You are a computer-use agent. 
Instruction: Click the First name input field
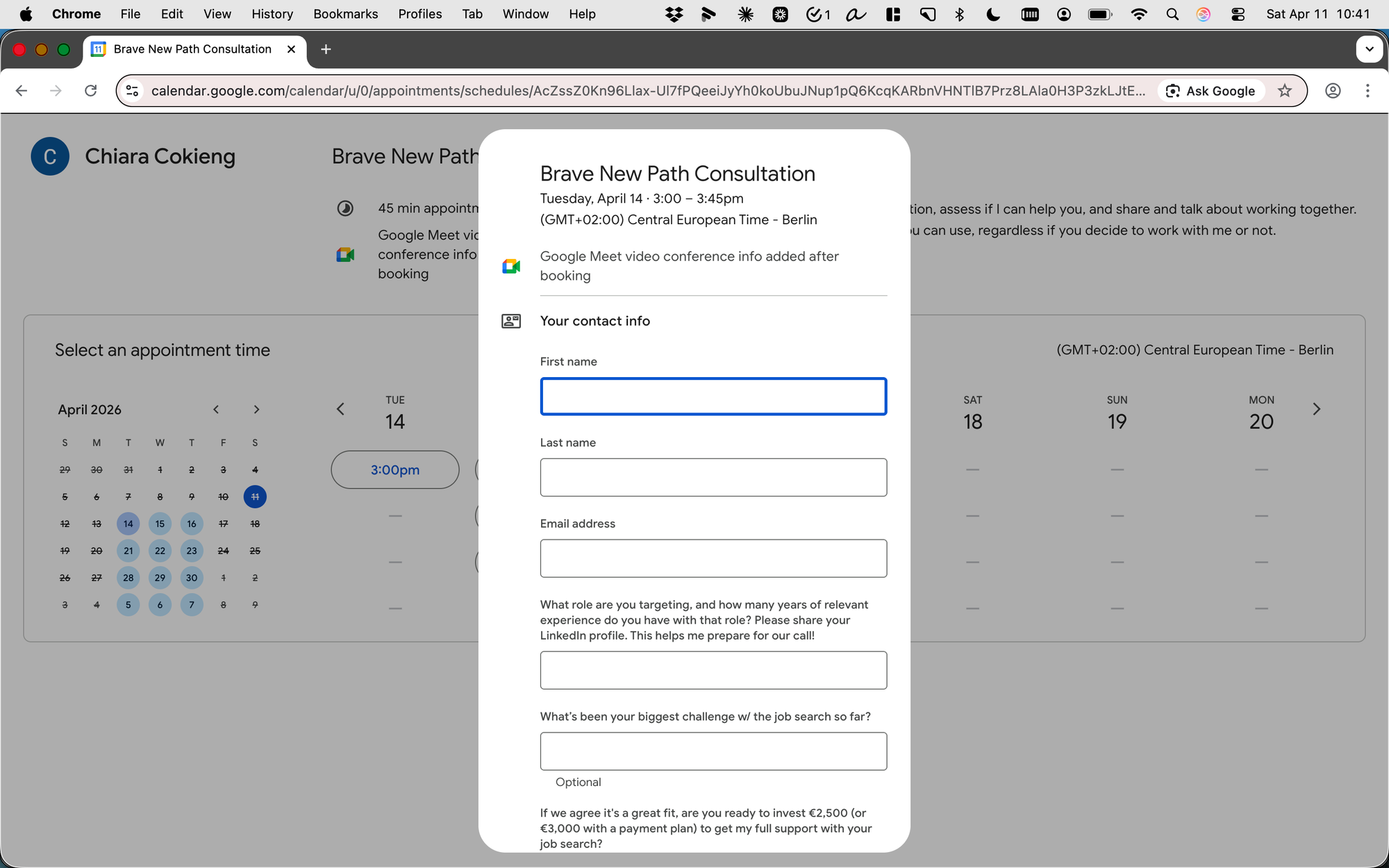[x=713, y=397]
